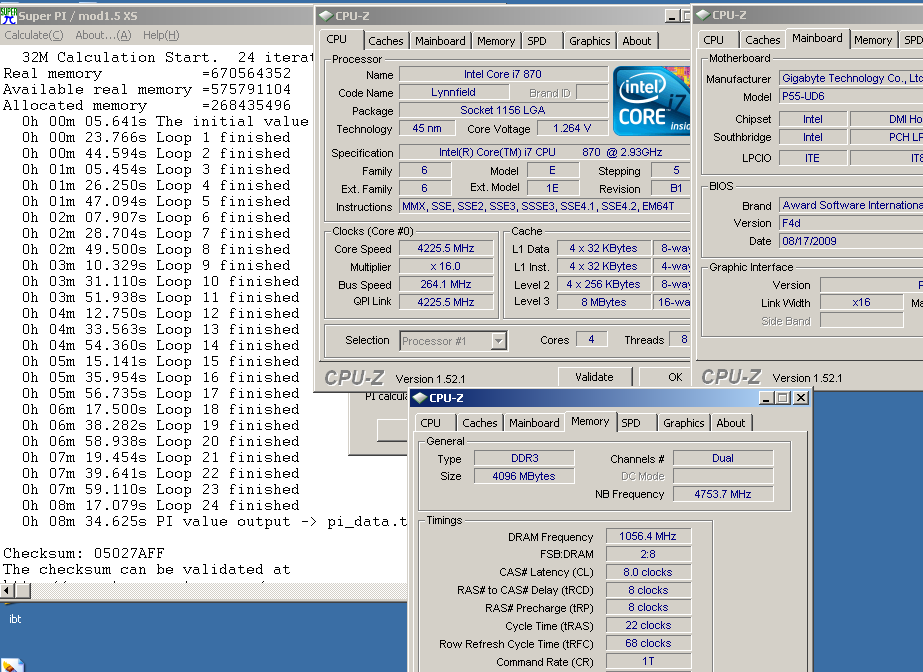Image resolution: width=923 pixels, height=672 pixels.
Task: Click the Channels # field 'Dual'
Action: (723, 458)
